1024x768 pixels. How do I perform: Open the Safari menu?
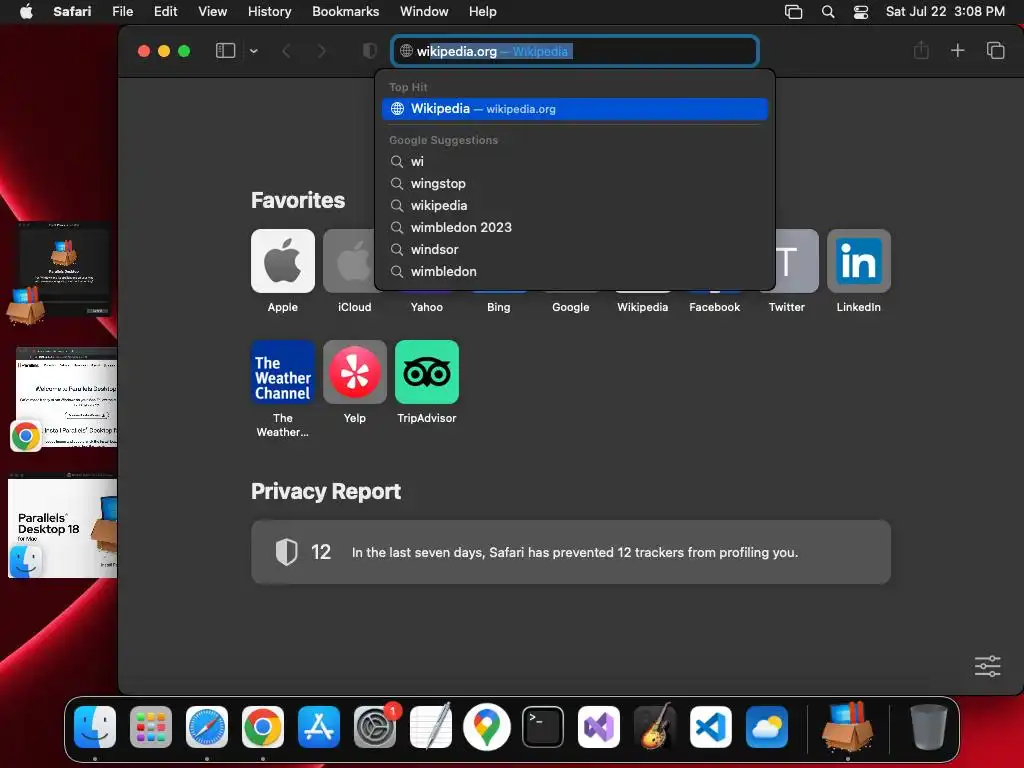click(72, 12)
